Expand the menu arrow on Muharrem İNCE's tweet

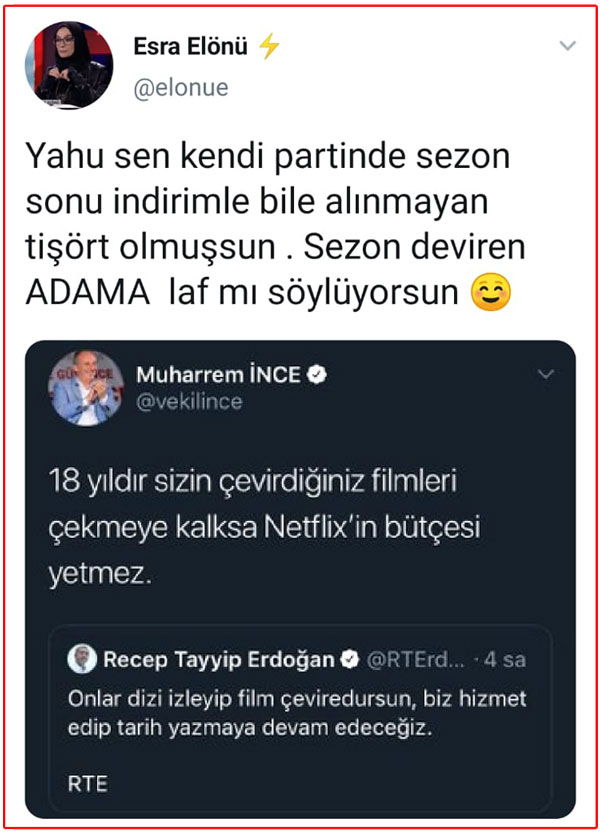[545, 373]
